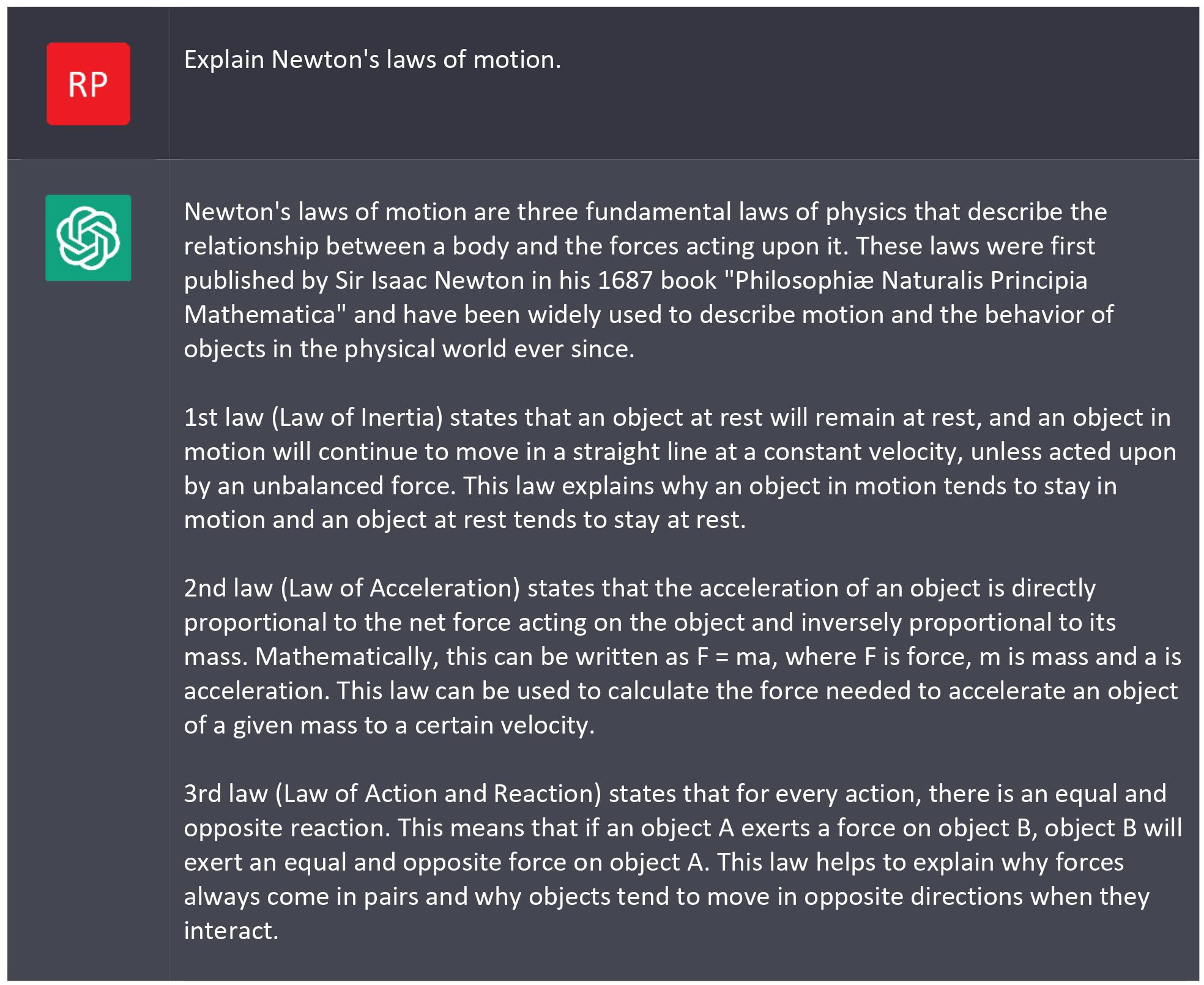The height and width of the screenshot is (985, 1204).
Task: Click the '3rd law (Law of Action and Reaction)' text
Action: [393, 794]
